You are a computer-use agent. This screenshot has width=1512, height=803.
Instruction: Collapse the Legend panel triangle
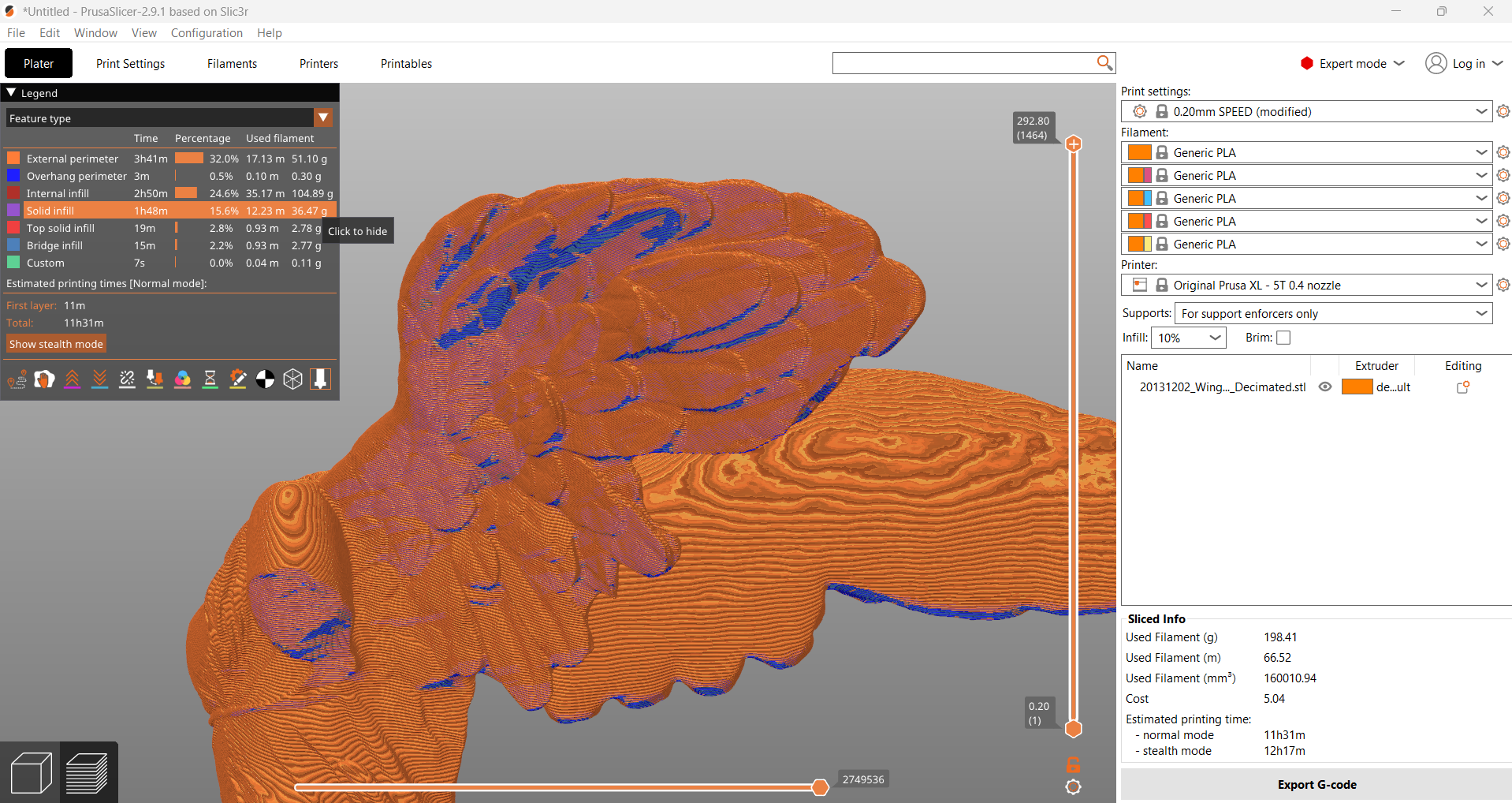12,93
